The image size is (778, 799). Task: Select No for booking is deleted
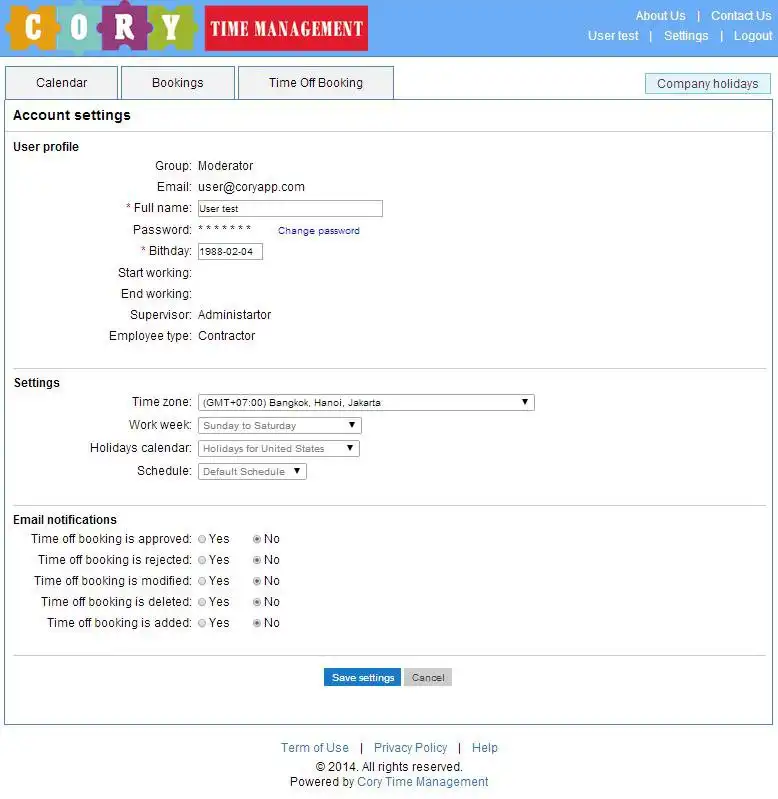point(257,602)
